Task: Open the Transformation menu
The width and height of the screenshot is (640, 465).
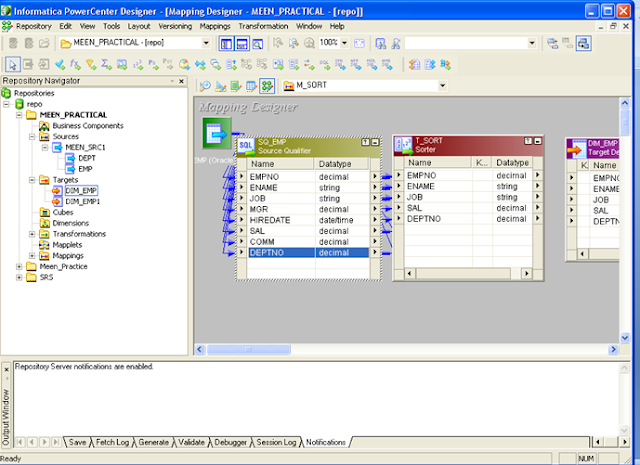Action: (x=263, y=26)
